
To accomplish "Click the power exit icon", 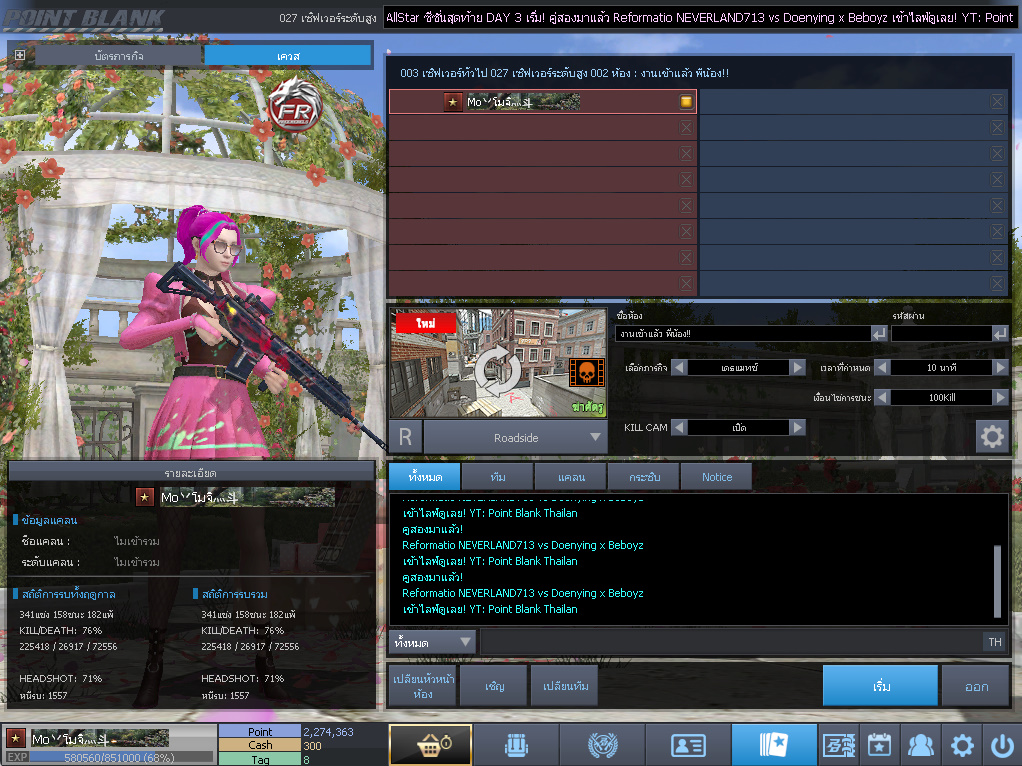I will [x=1001, y=745].
